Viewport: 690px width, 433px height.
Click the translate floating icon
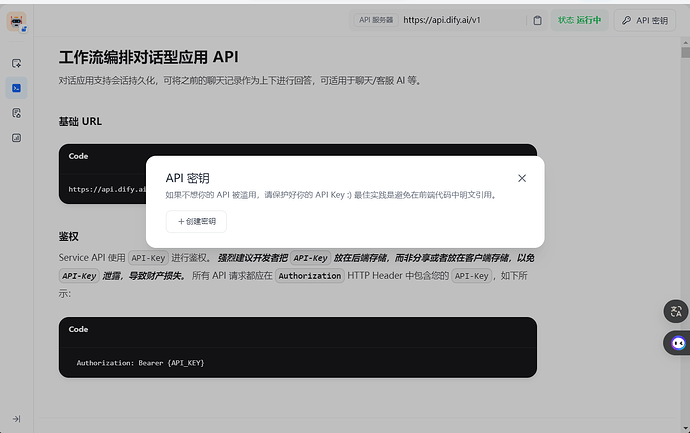tap(676, 312)
